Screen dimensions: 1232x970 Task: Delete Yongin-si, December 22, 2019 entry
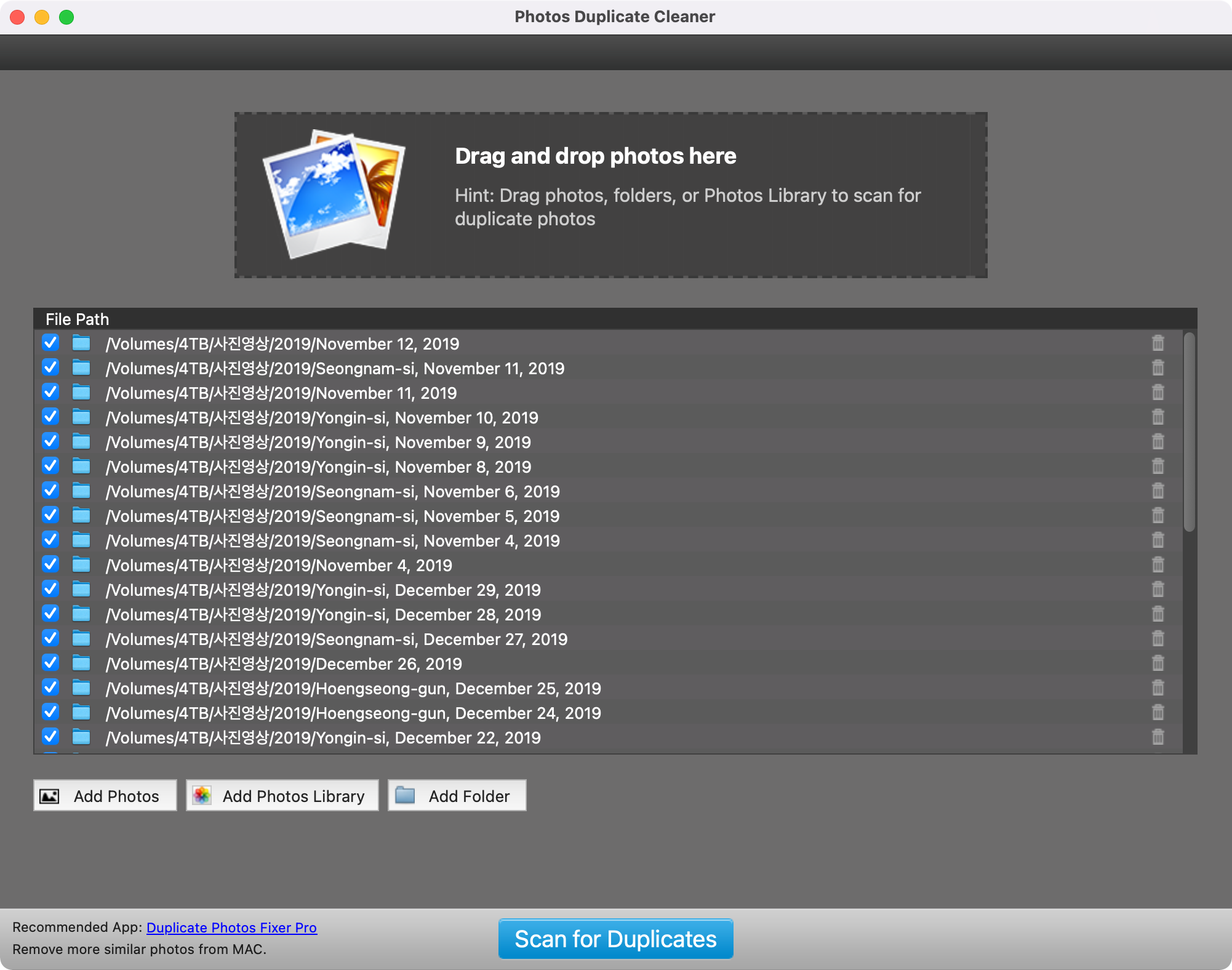(x=1158, y=737)
